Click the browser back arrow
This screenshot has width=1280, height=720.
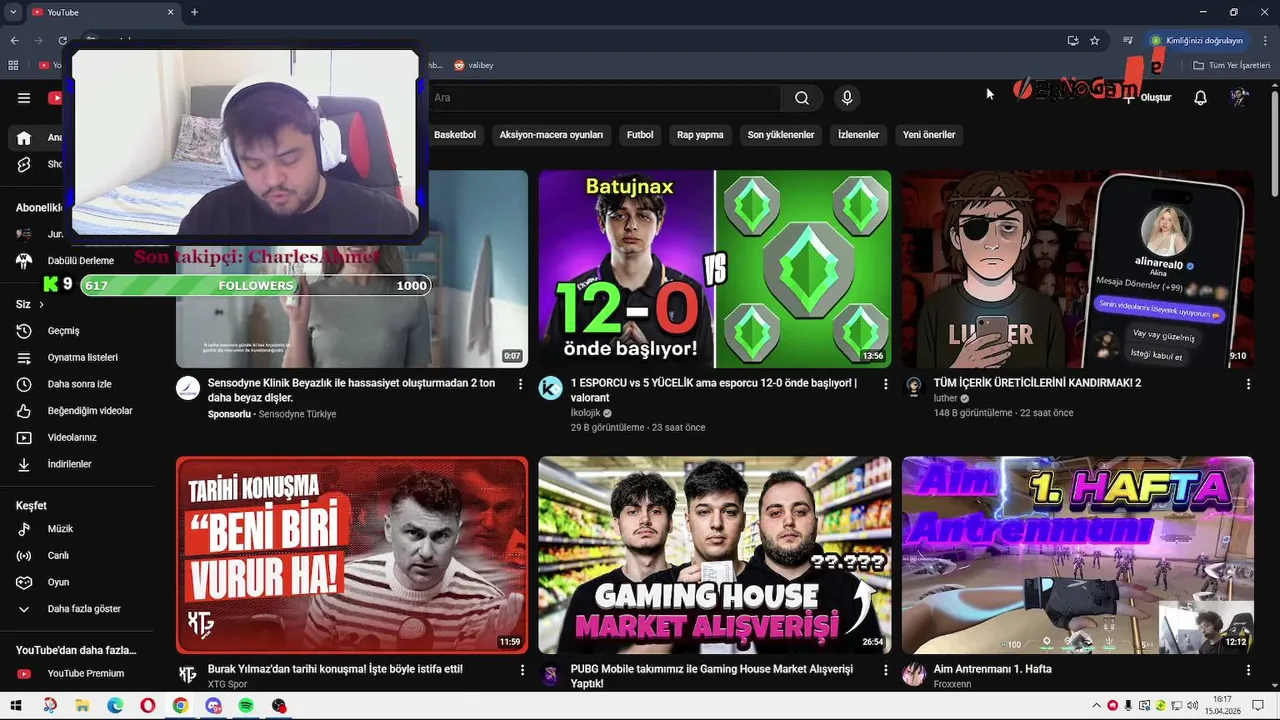coord(14,41)
